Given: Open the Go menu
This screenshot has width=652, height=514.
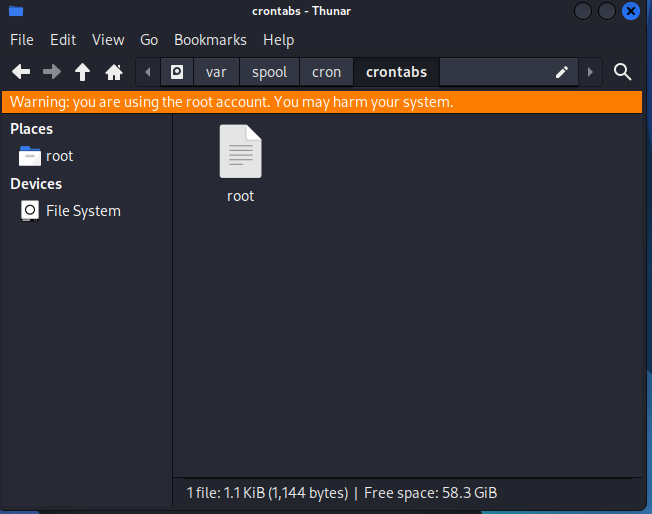Looking at the screenshot, I should pos(149,40).
